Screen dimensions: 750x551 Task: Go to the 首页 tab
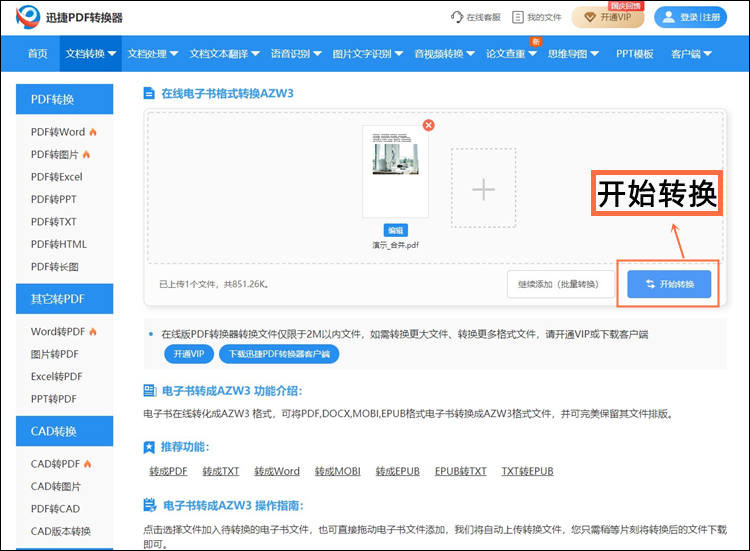click(x=37, y=54)
